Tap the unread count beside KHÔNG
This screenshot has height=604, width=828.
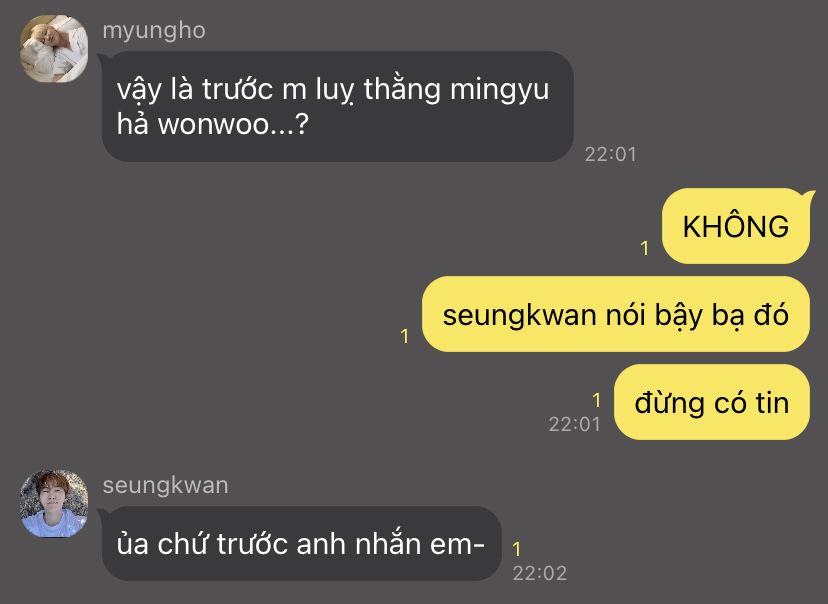click(644, 248)
